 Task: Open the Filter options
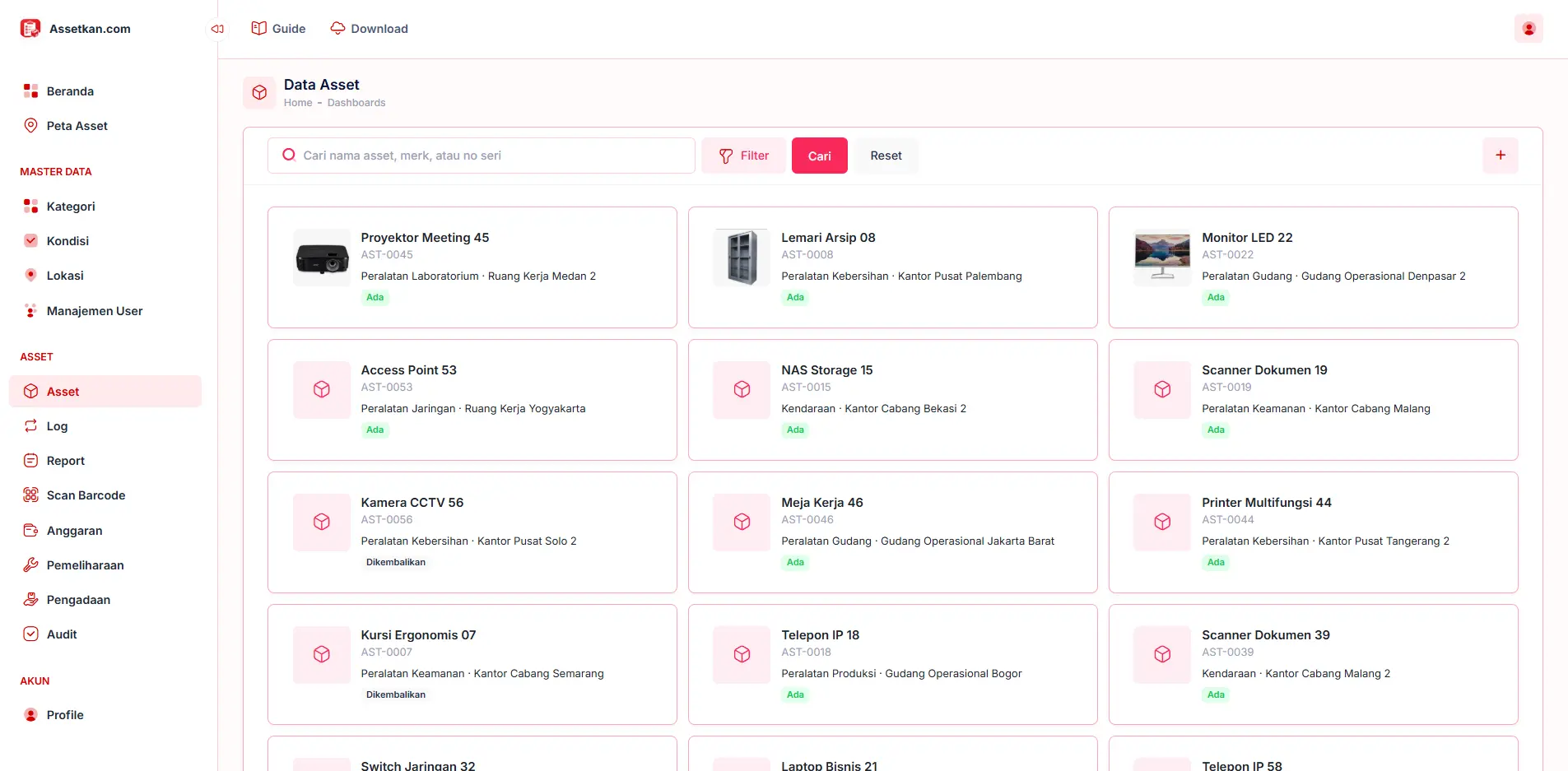[x=743, y=156]
